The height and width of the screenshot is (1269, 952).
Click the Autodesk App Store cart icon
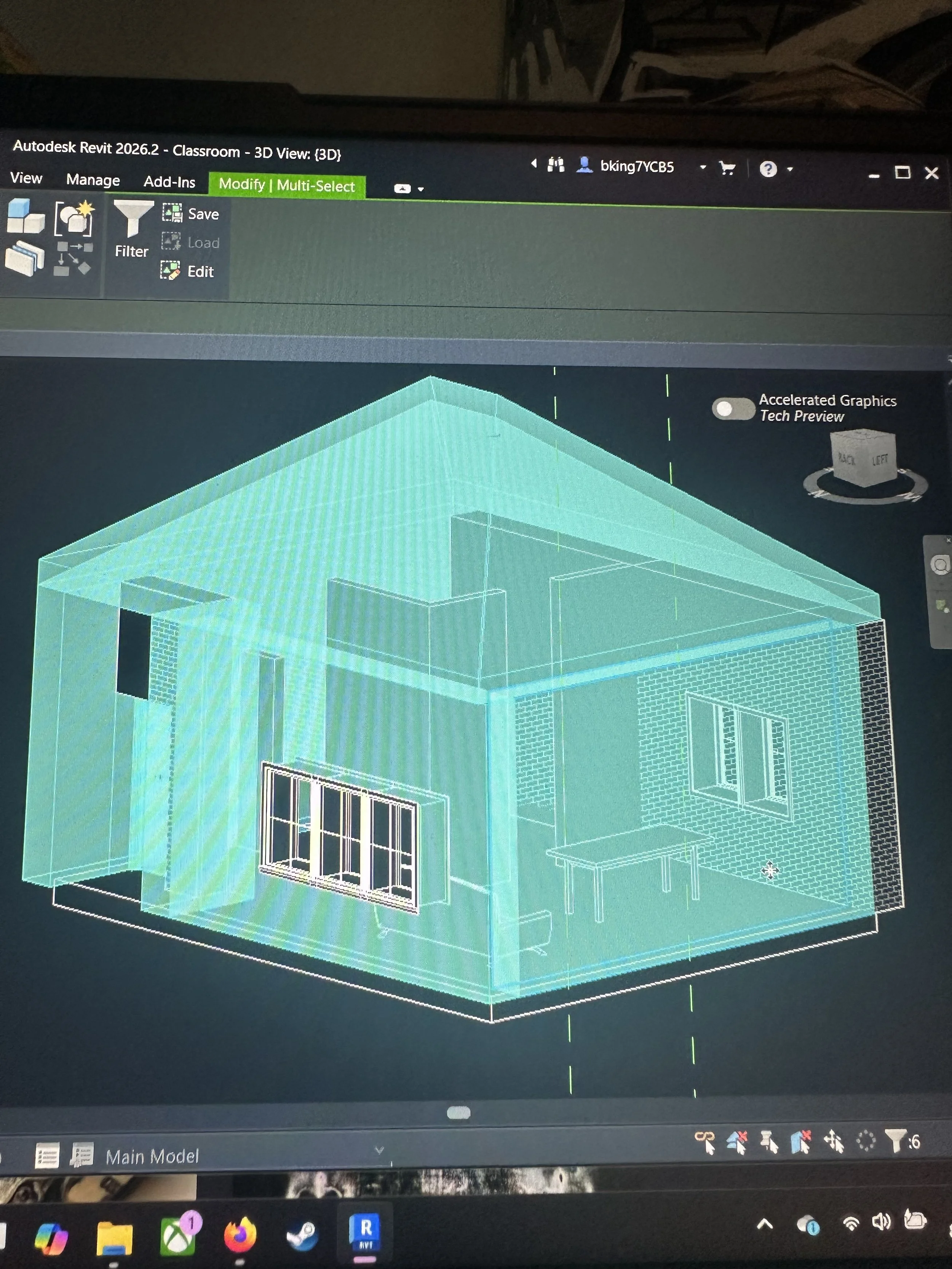coord(728,168)
